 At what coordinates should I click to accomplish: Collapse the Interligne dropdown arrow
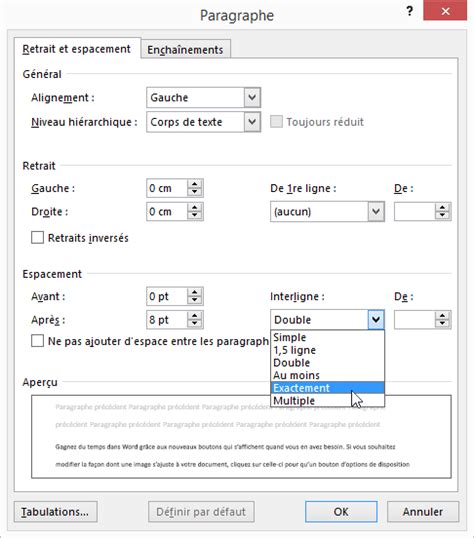pyautogui.click(x=376, y=319)
